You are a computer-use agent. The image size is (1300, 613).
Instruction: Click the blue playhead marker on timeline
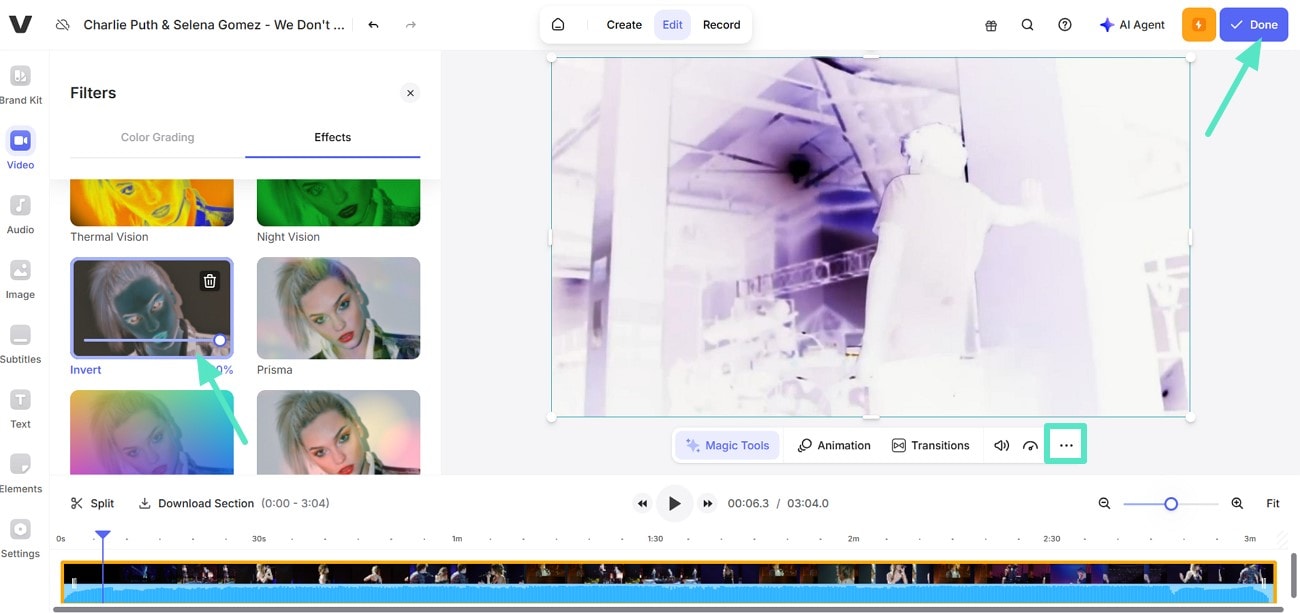[x=102, y=536]
